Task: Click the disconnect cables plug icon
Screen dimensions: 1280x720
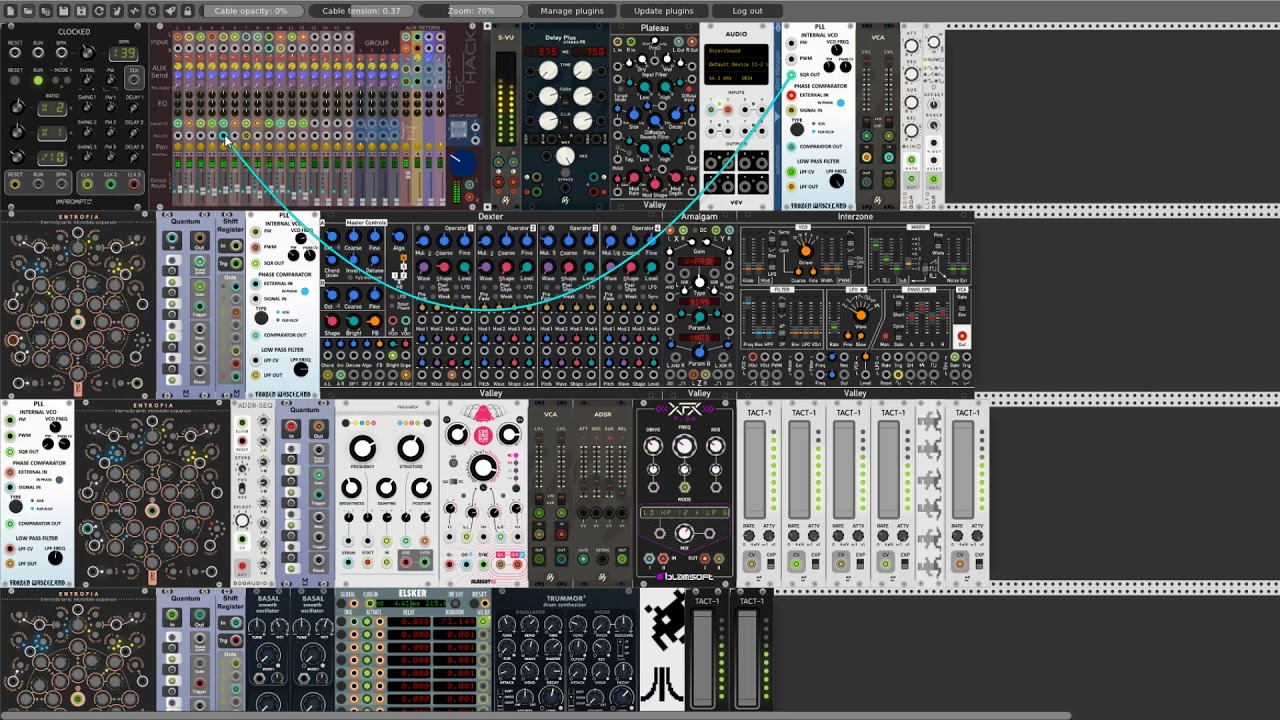Action: [x=117, y=11]
